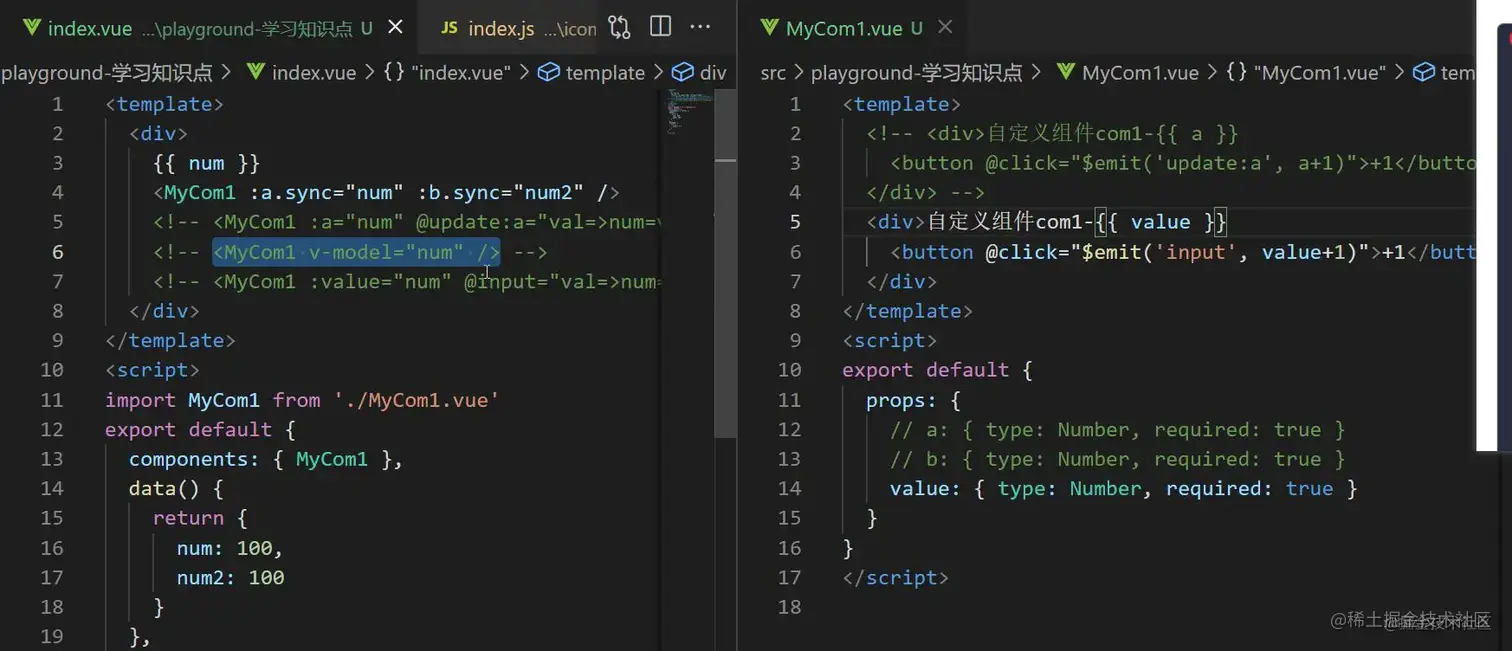Screen dimensions: 1512x651
Task: Open left breadcrumb playground-学习知识点 folder
Action: coord(107,73)
